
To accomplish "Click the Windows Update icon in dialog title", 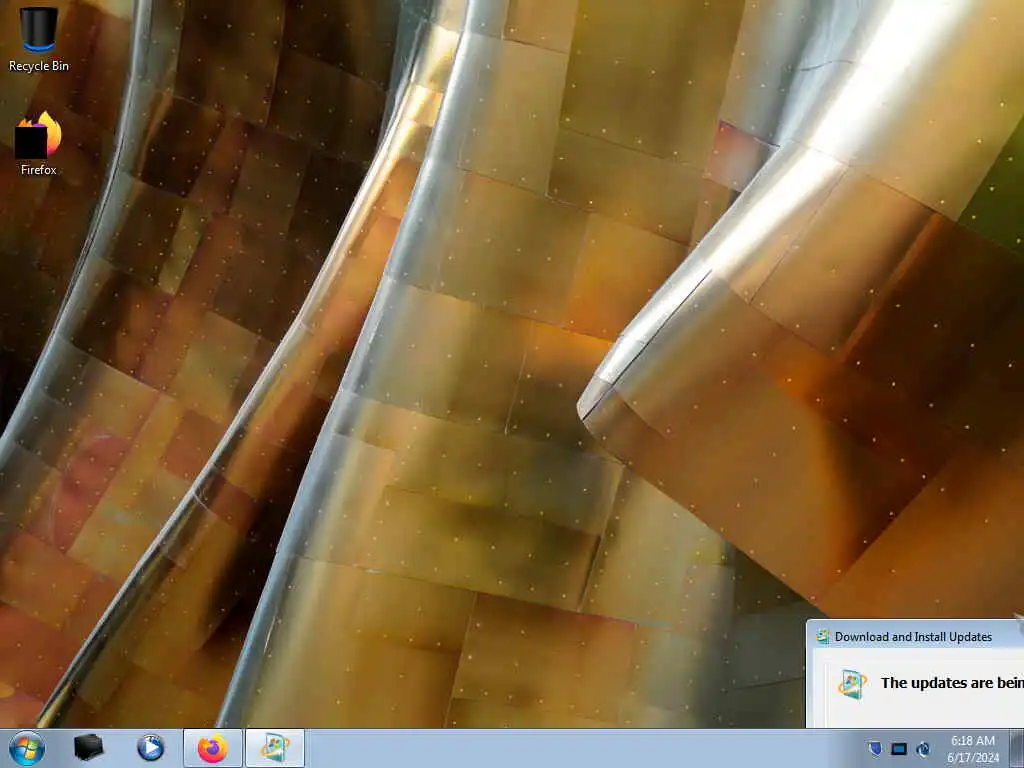I will (823, 636).
